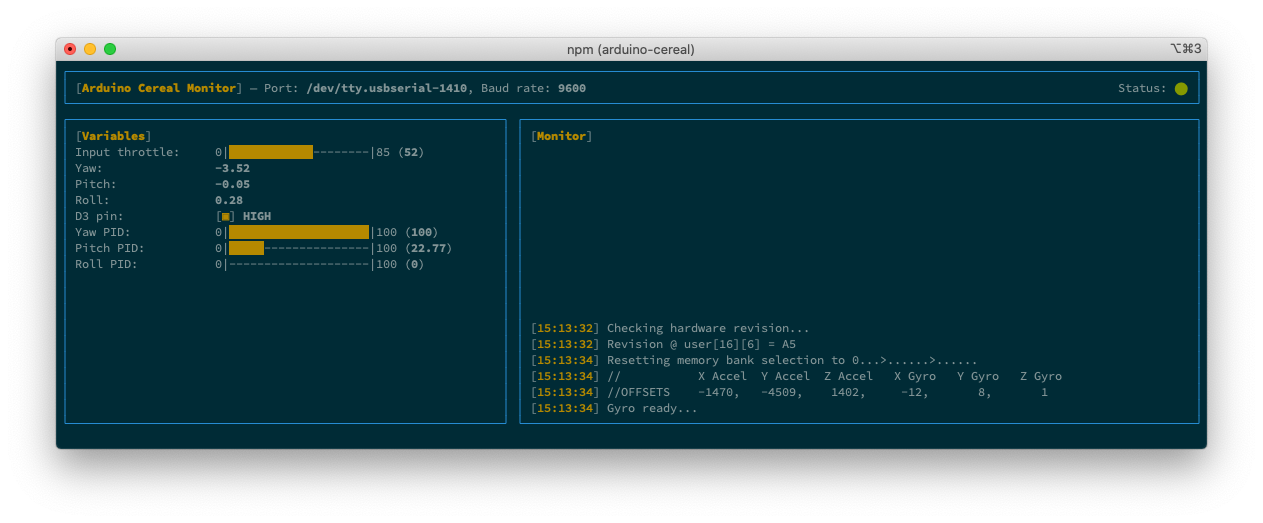This screenshot has height=523, width=1263.
Task: Click the empty Roll PID bar
Action: [299, 264]
